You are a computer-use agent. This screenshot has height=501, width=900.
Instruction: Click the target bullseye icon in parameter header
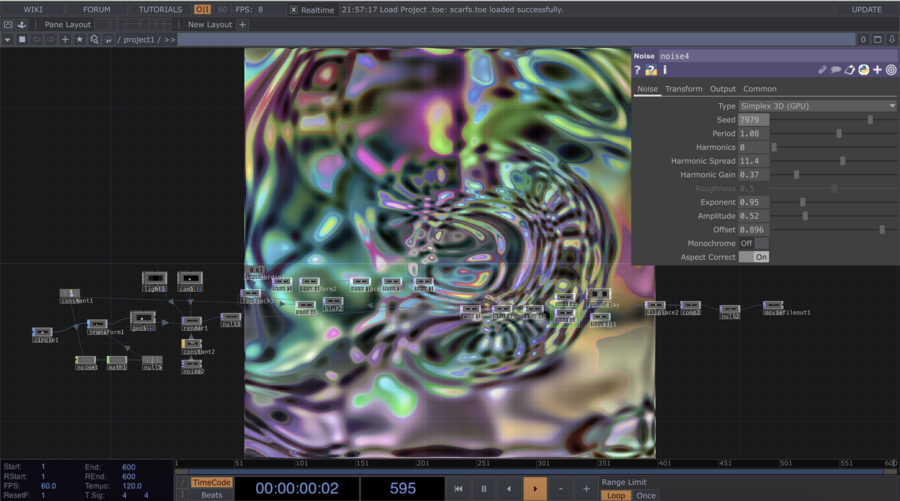[x=891, y=69]
